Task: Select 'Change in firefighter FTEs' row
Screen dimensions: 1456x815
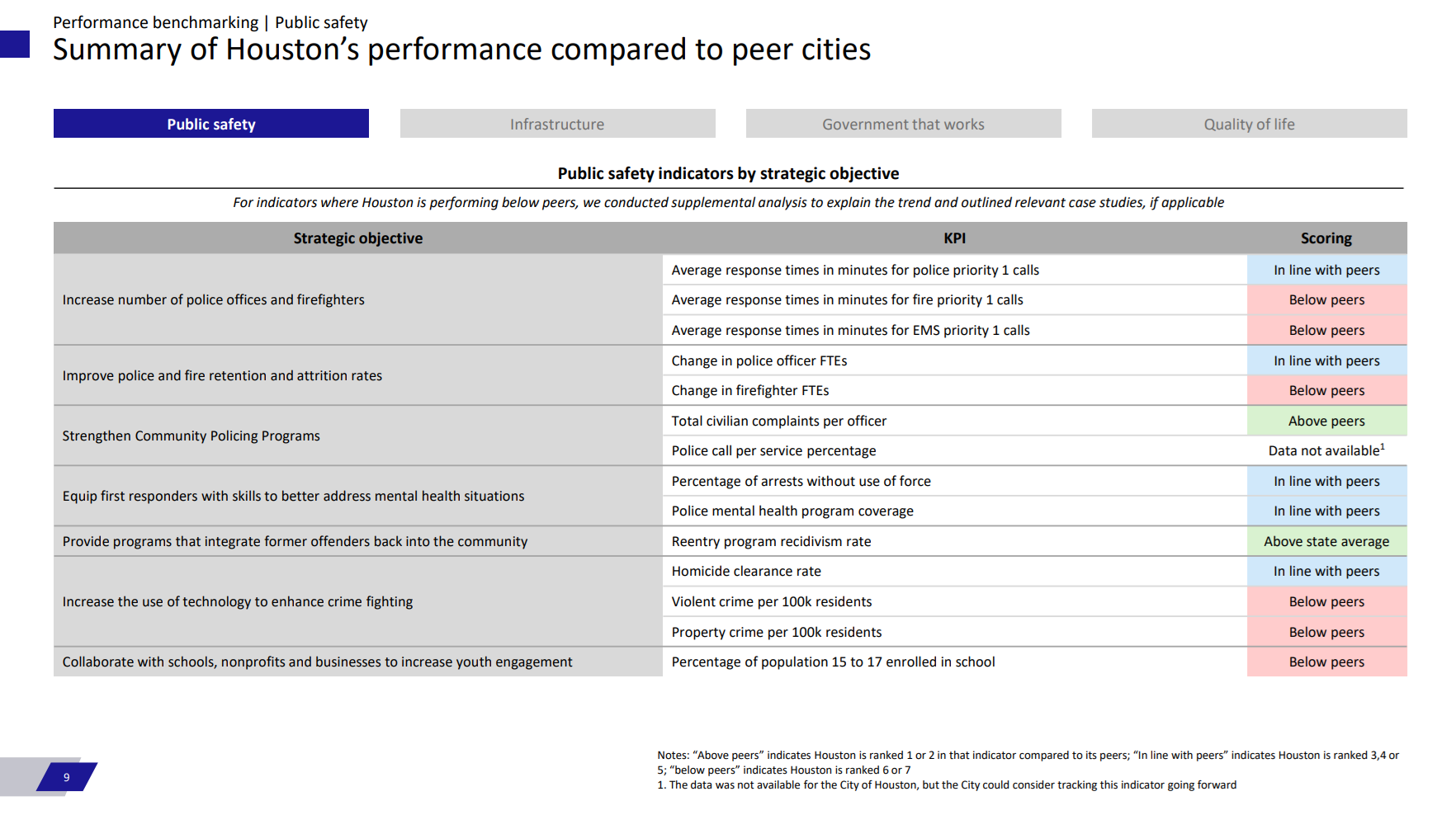Action: tap(750, 390)
